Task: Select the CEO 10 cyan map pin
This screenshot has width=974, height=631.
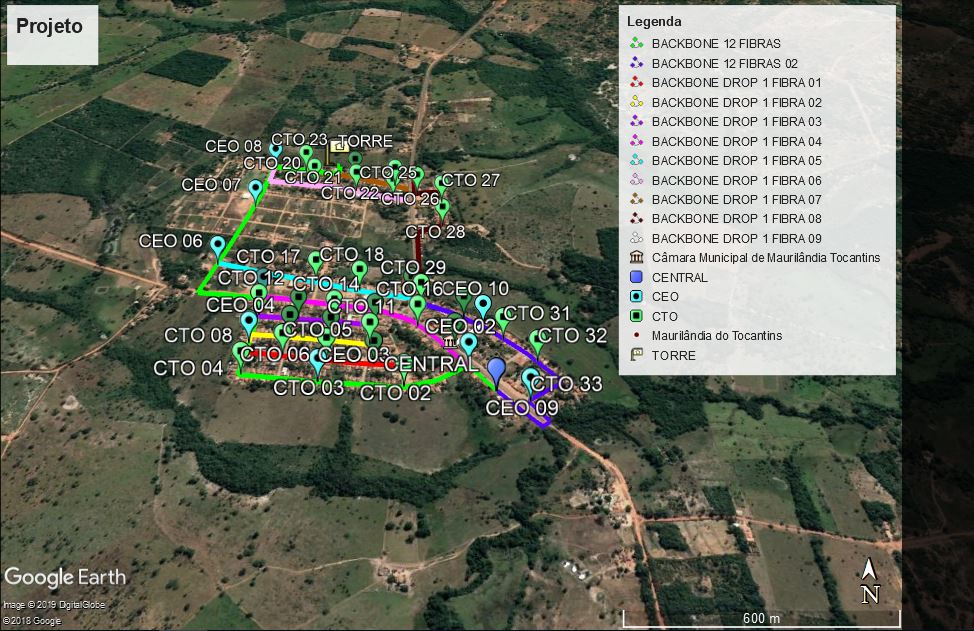Action: [483, 307]
